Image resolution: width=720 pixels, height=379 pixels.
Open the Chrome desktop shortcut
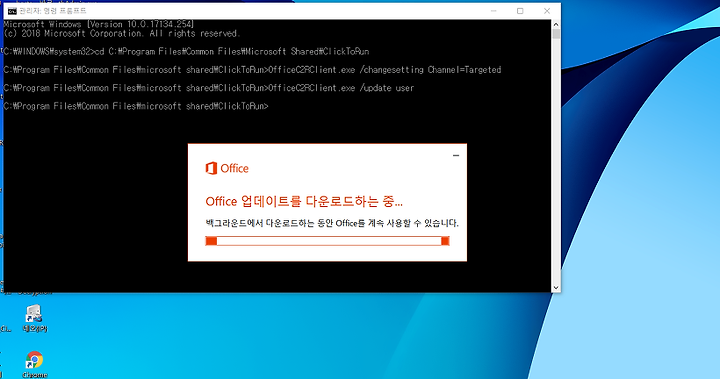(34, 364)
